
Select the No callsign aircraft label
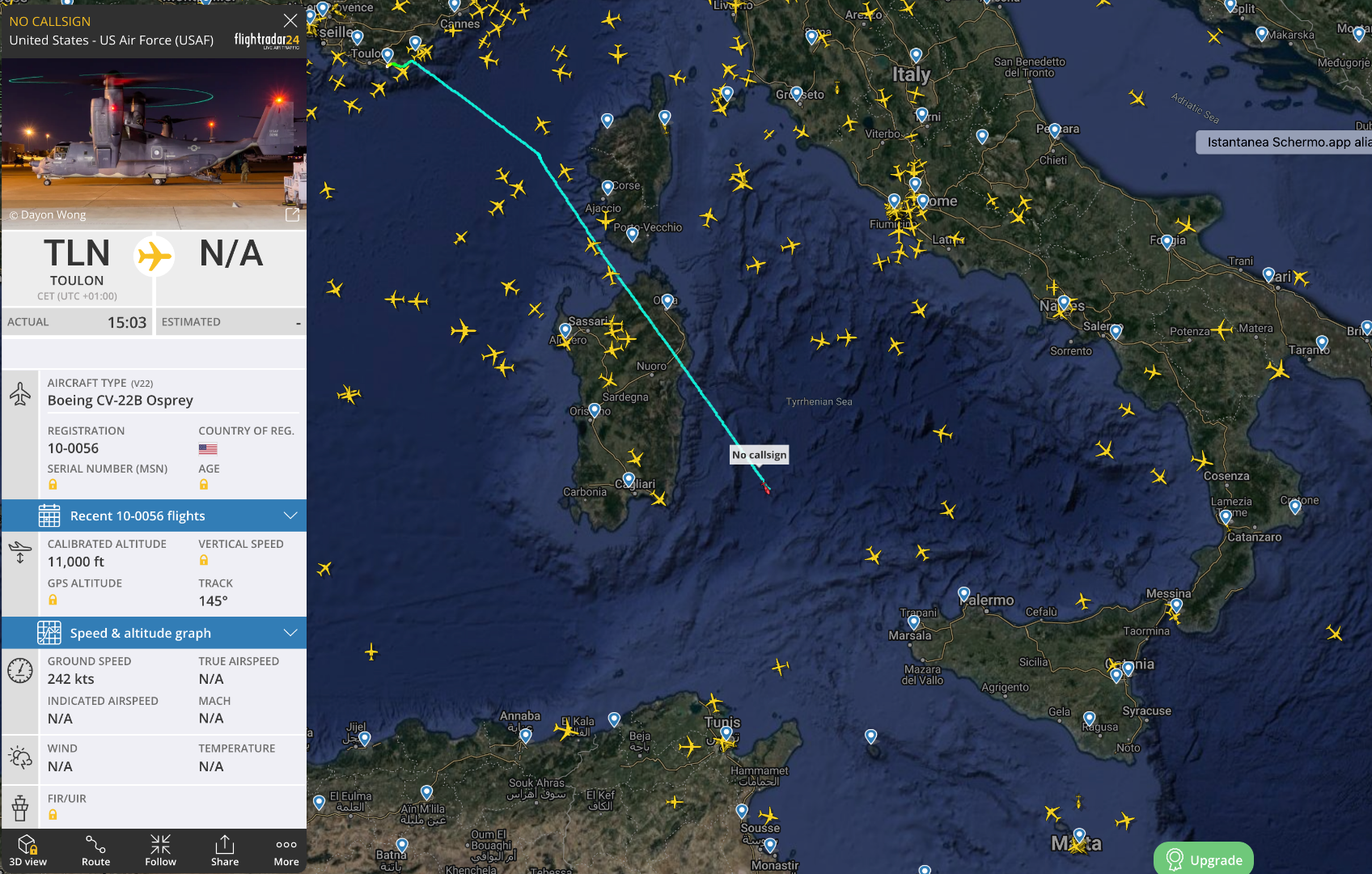[759, 455]
